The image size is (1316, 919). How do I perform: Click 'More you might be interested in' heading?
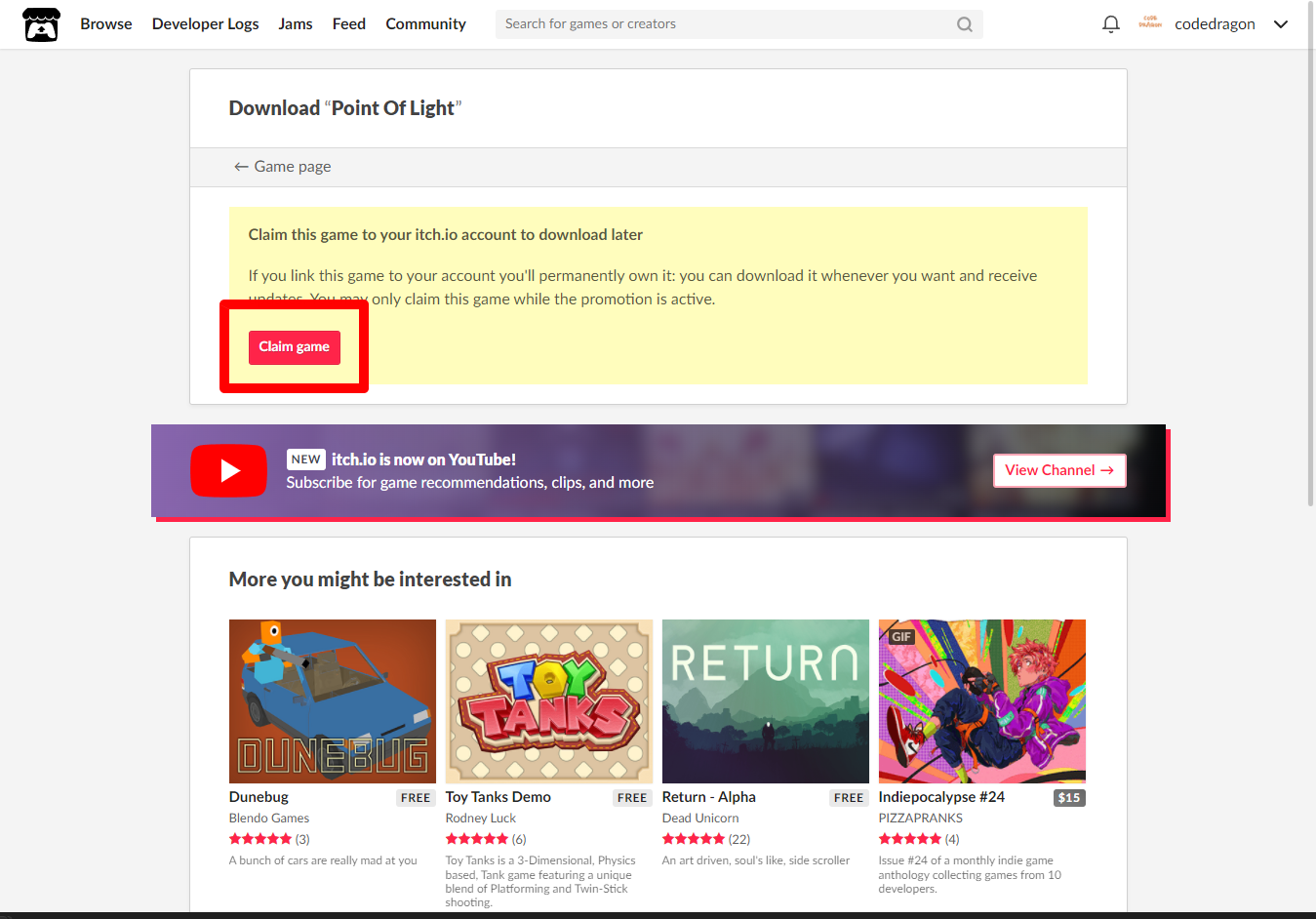[x=370, y=579]
